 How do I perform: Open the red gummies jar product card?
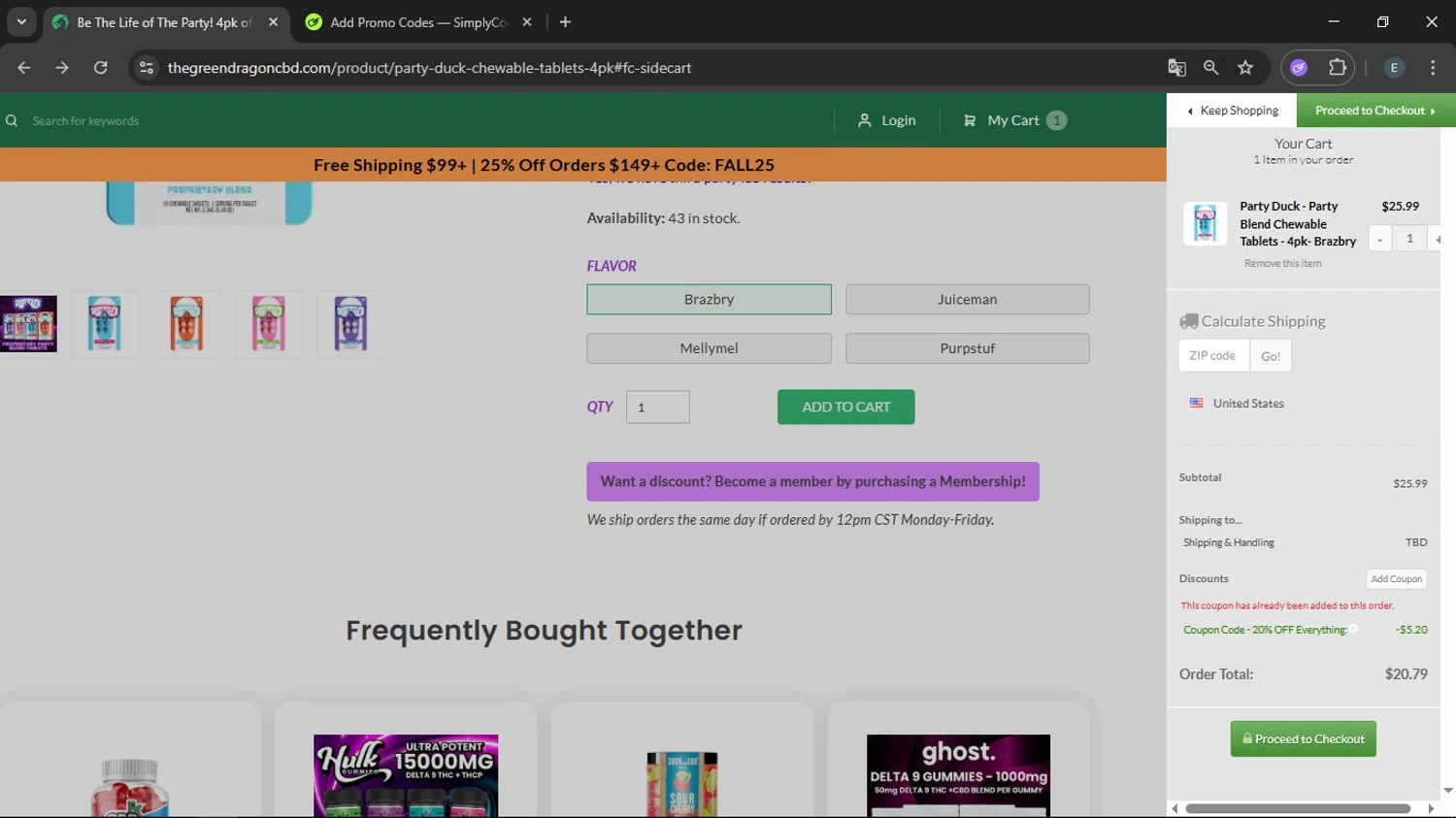[x=130, y=760]
